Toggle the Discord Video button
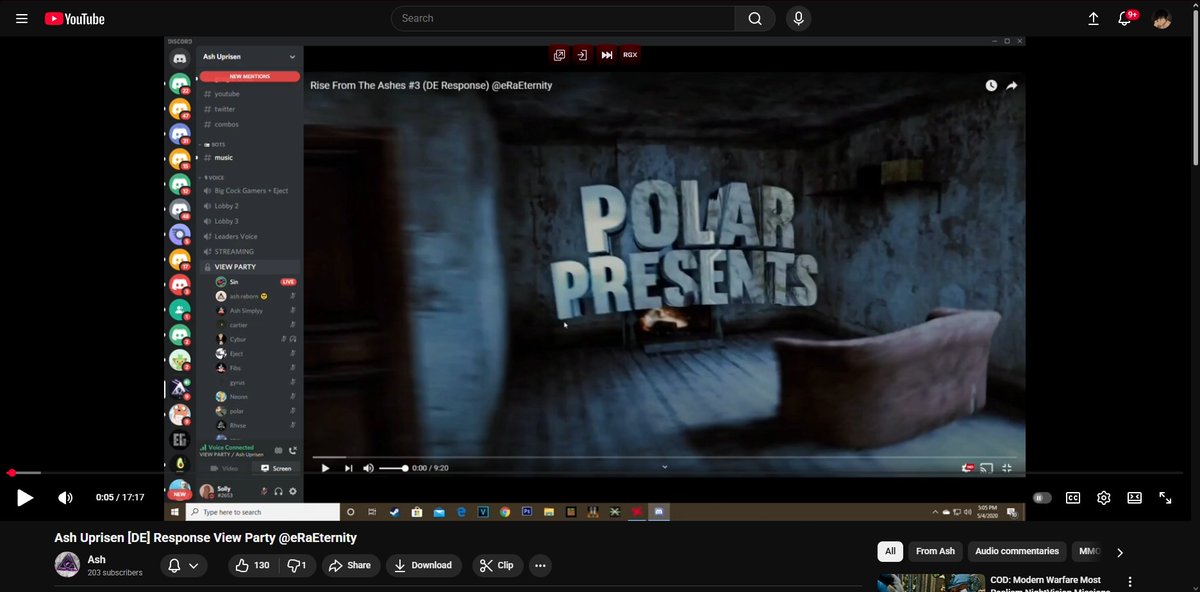This screenshot has width=1200, height=592. (224, 468)
